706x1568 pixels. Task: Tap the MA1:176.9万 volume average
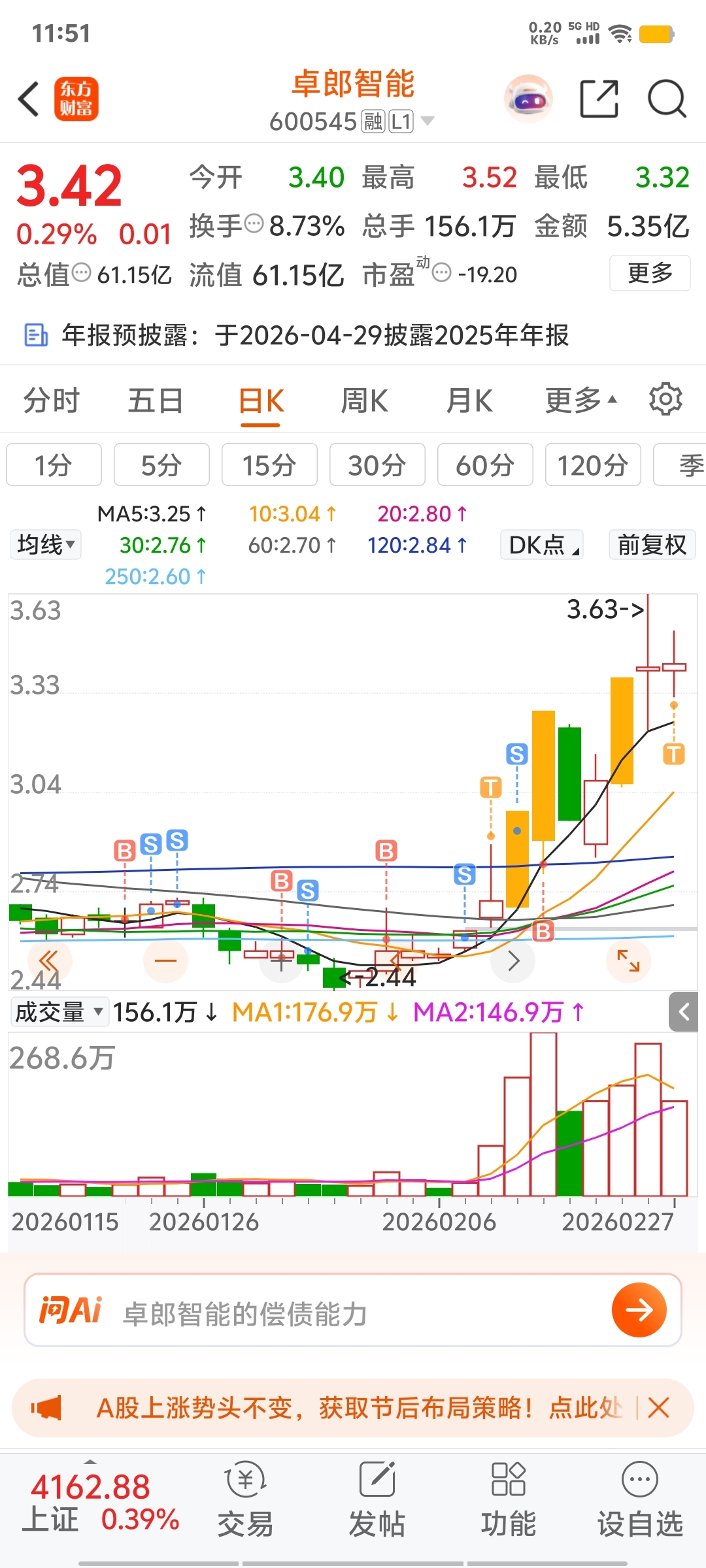click(x=315, y=1012)
